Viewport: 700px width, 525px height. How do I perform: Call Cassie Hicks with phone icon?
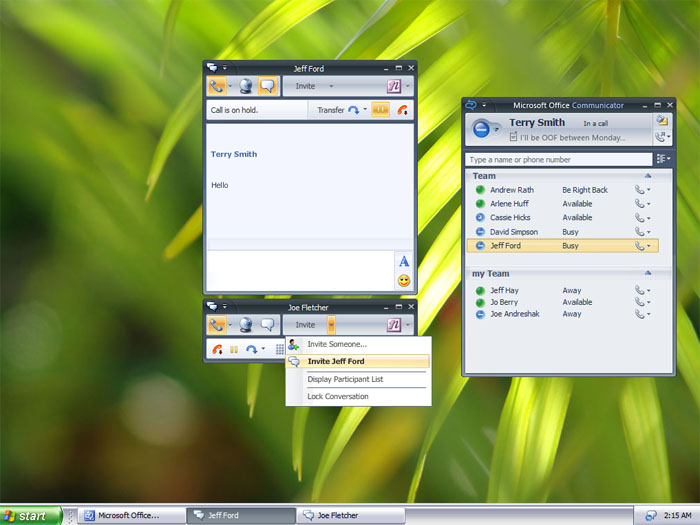(x=640, y=218)
